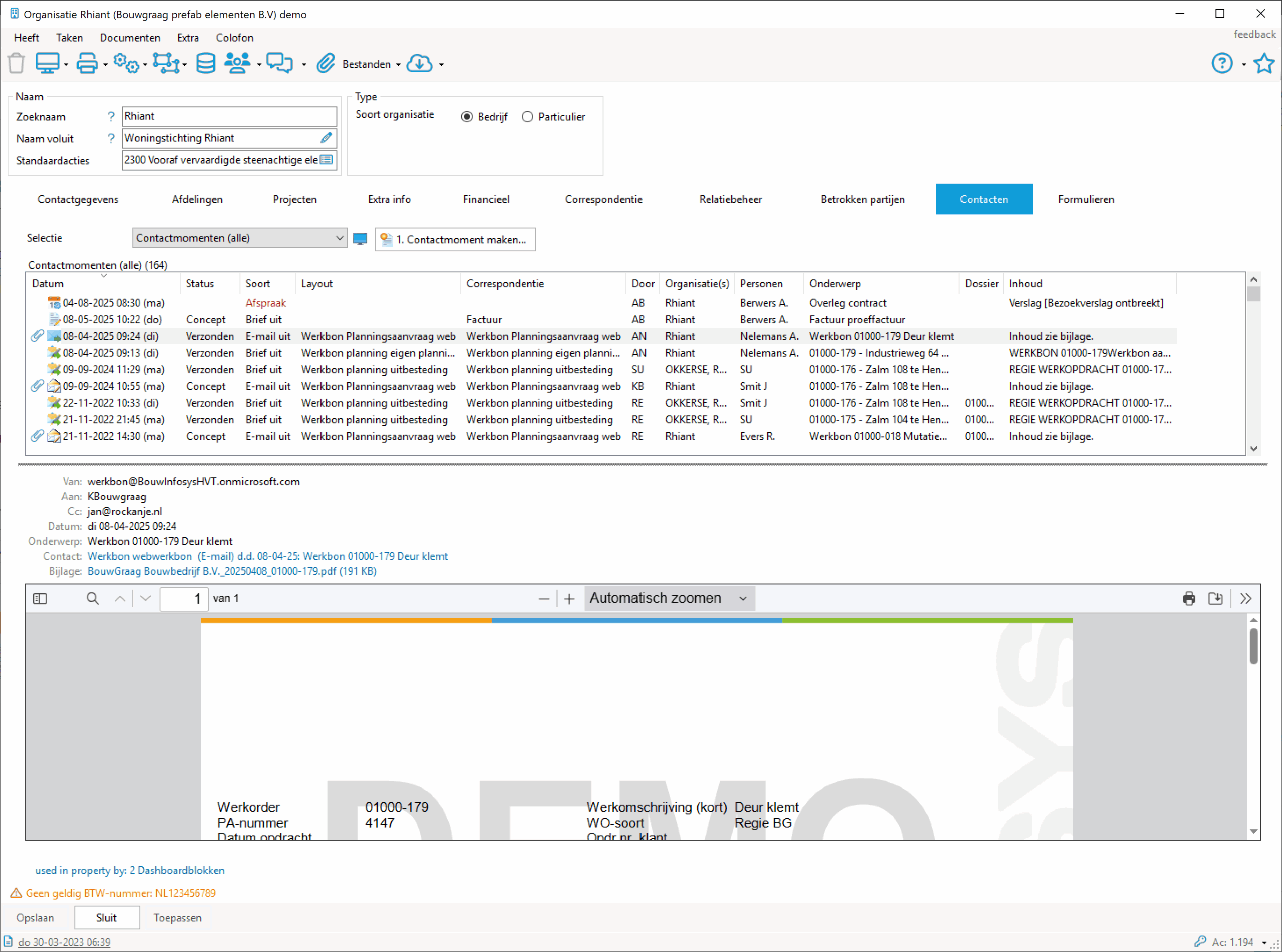Toggle the PDF viewer sidebar icon

pyautogui.click(x=40, y=598)
